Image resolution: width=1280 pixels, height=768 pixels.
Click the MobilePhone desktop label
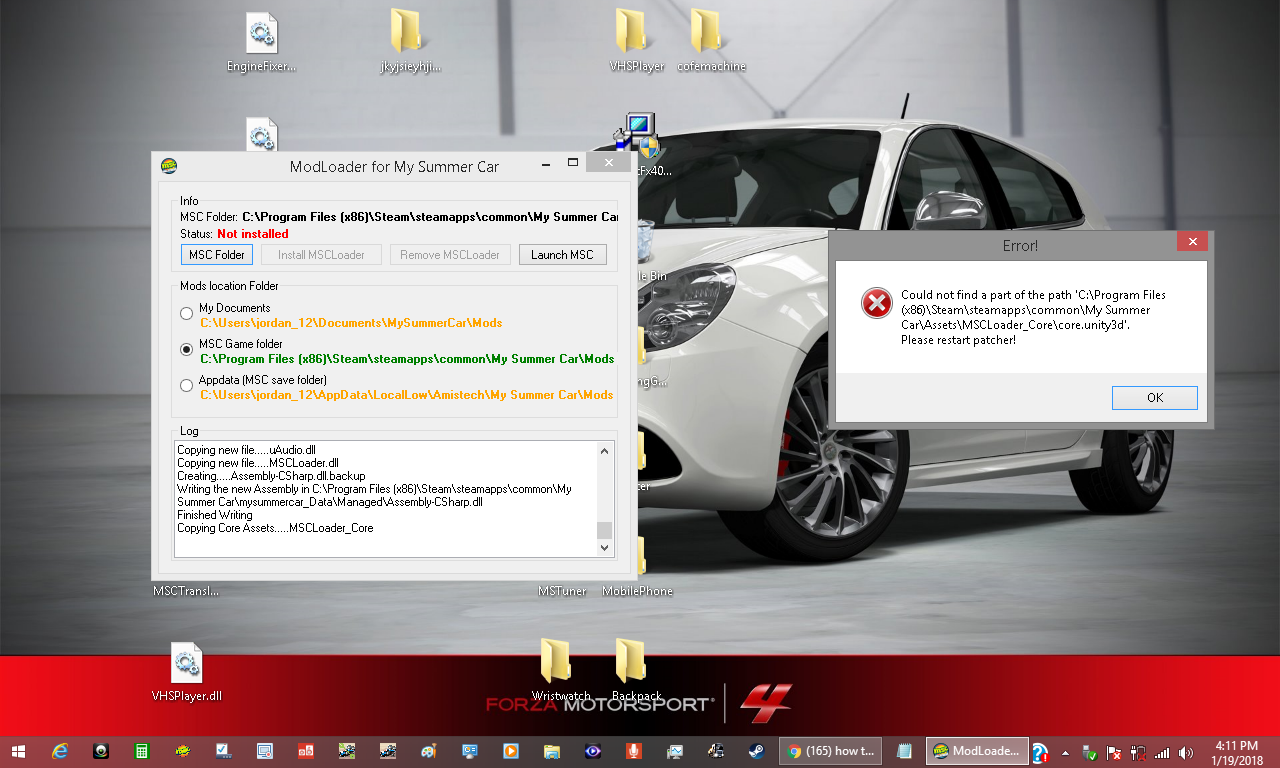[637, 591]
